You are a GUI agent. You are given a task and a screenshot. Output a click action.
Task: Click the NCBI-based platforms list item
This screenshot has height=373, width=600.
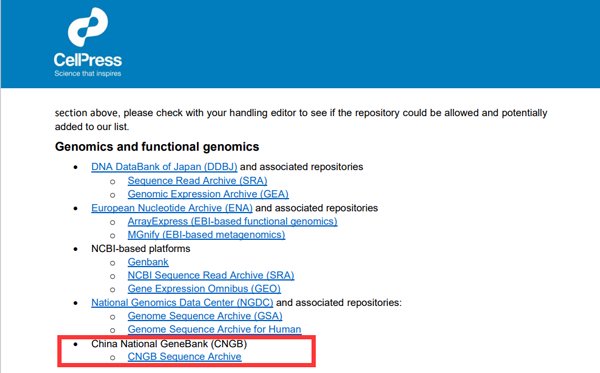point(140,249)
